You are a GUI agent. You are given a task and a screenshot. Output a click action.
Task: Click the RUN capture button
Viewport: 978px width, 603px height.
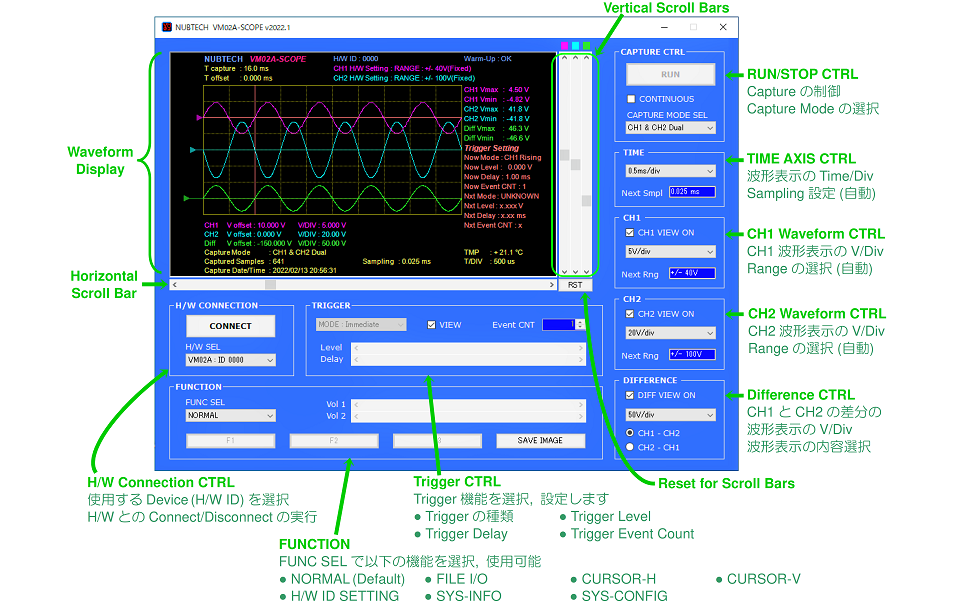tap(671, 74)
